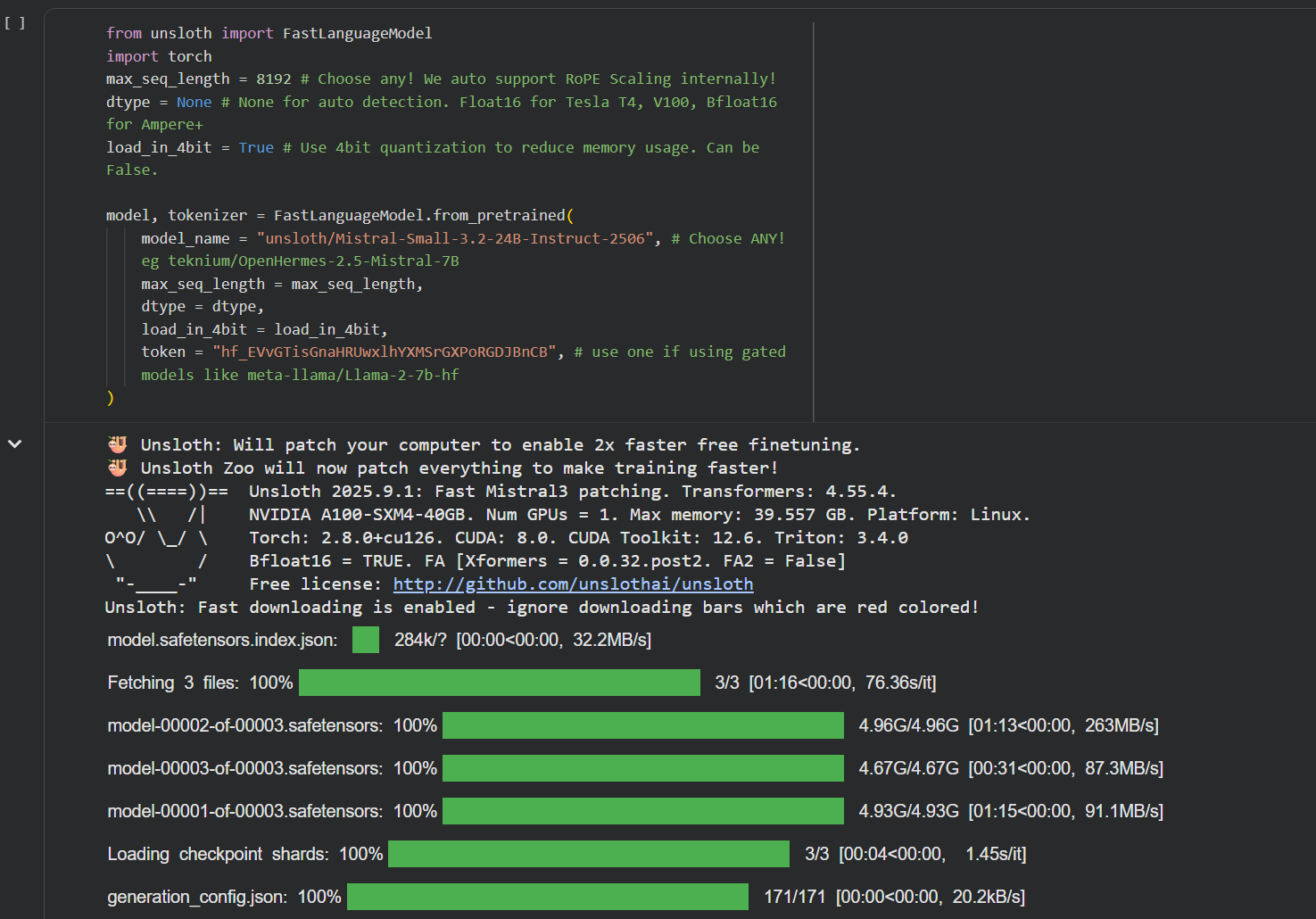Click the closing parenthesis of the call
The height and width of the screenshot is (919, 1316).
coord(111,397)
